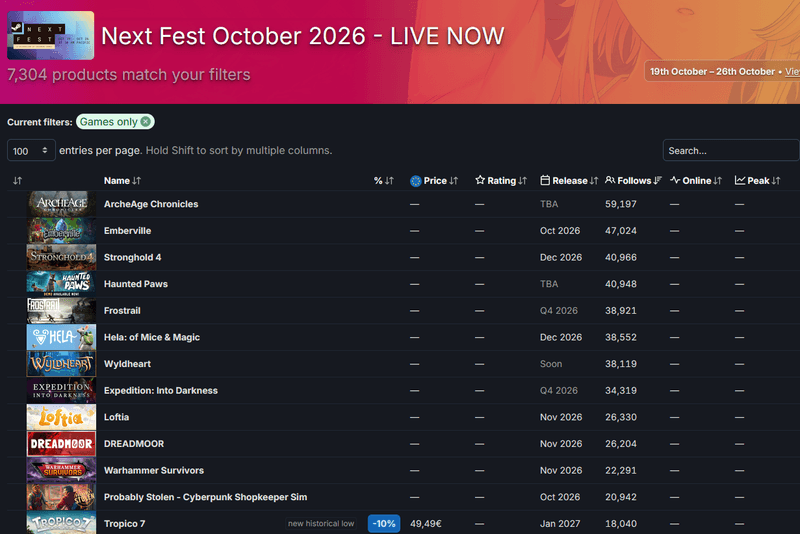Click the 47,024 follows value
This screenshot has height=534, width=800.
click(621, 231)
